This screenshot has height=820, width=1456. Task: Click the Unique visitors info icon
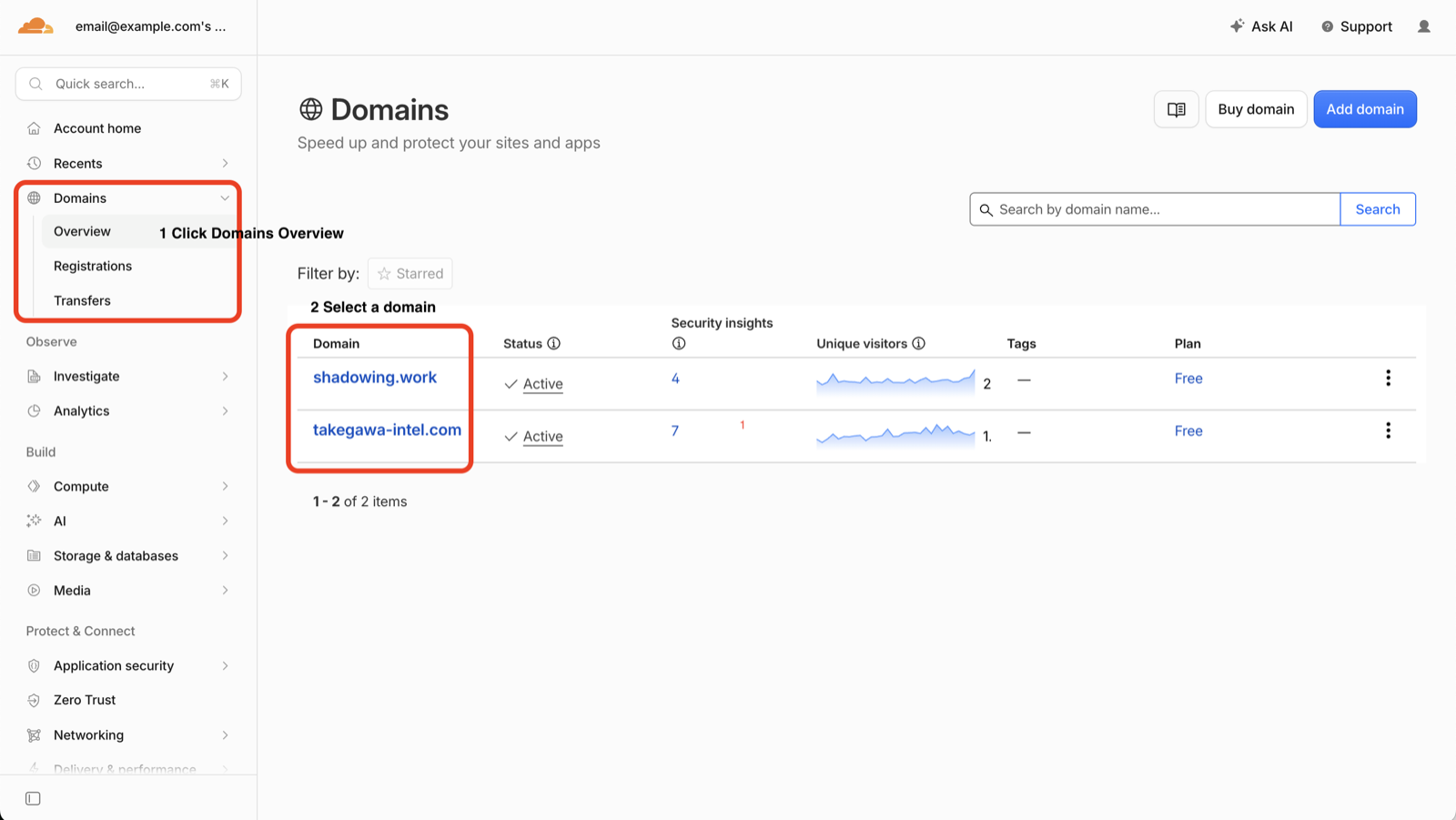(x=918, y=343)
